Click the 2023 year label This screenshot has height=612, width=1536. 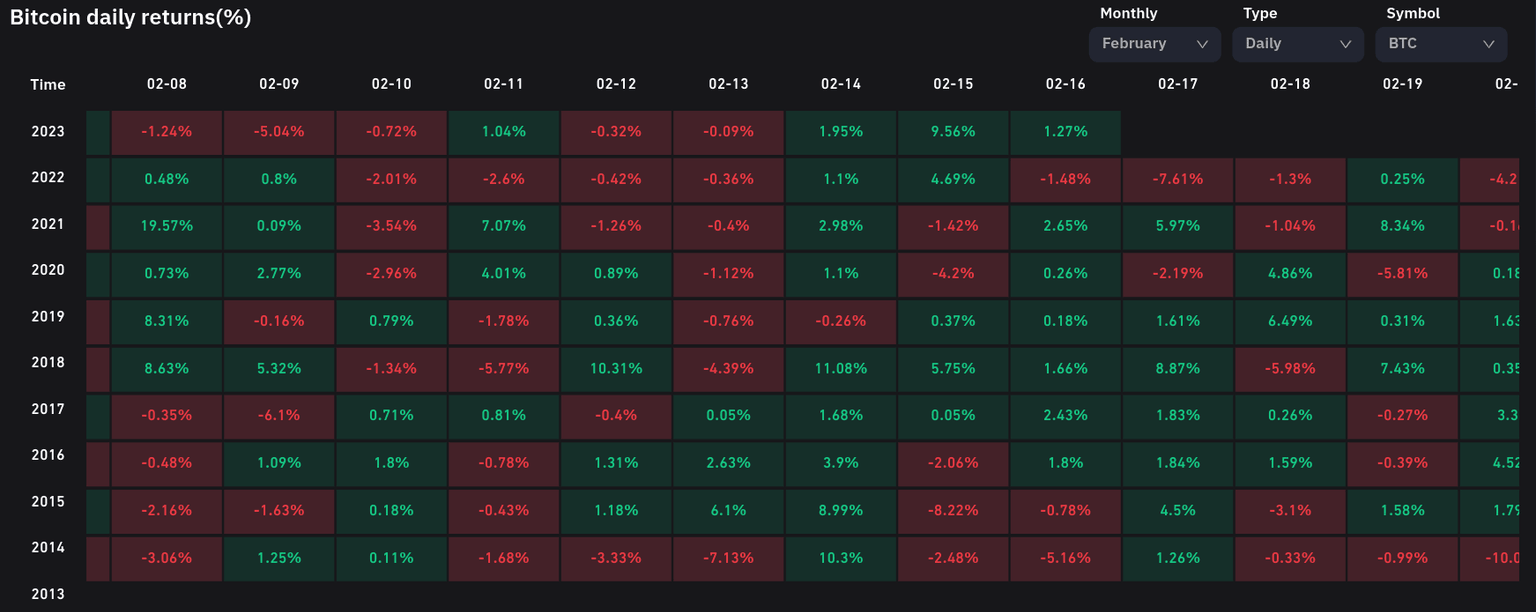[x=47, y=131]
